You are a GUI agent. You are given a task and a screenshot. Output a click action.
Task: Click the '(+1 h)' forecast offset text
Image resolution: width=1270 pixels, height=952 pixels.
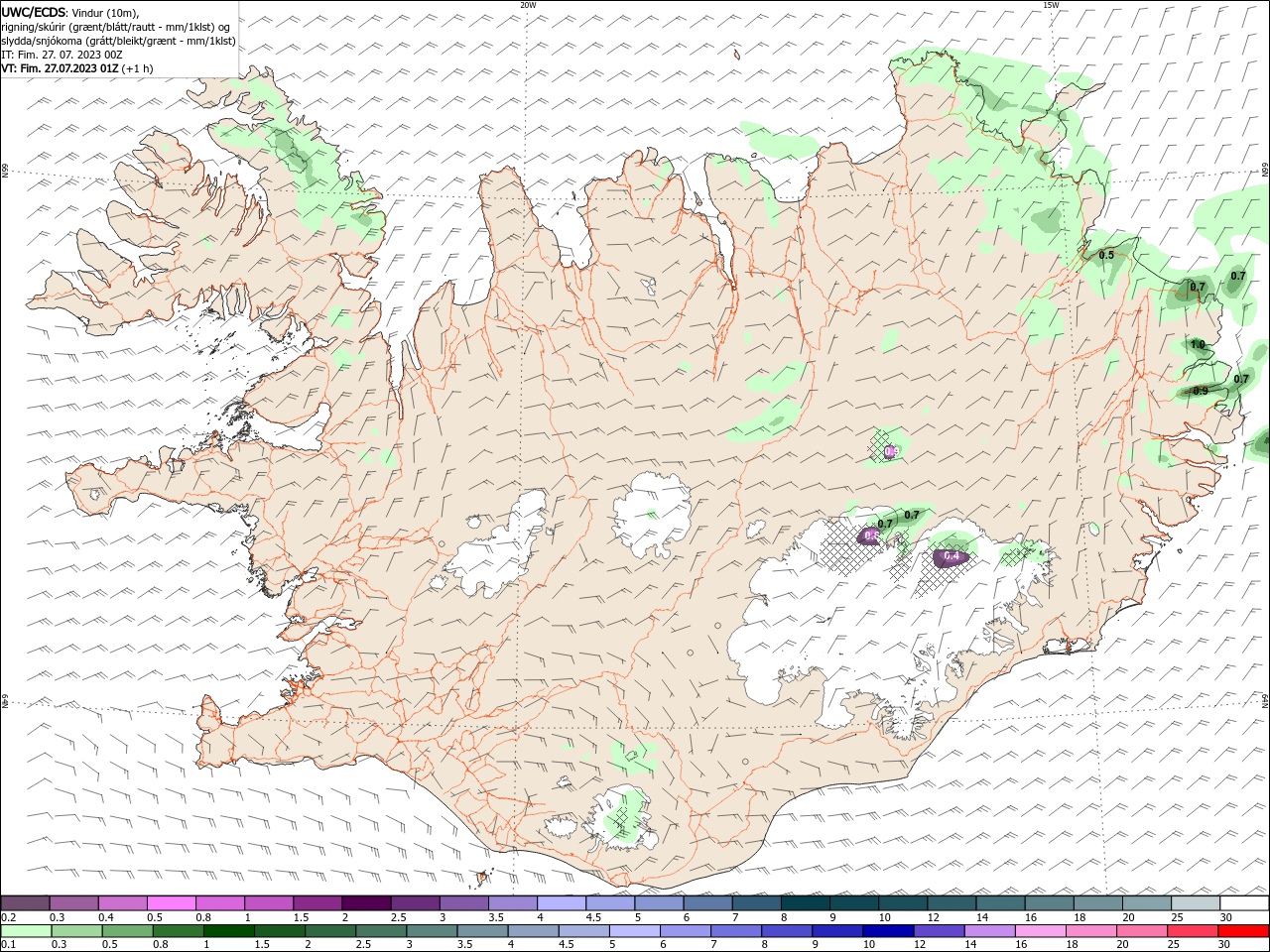pos(139,68)
